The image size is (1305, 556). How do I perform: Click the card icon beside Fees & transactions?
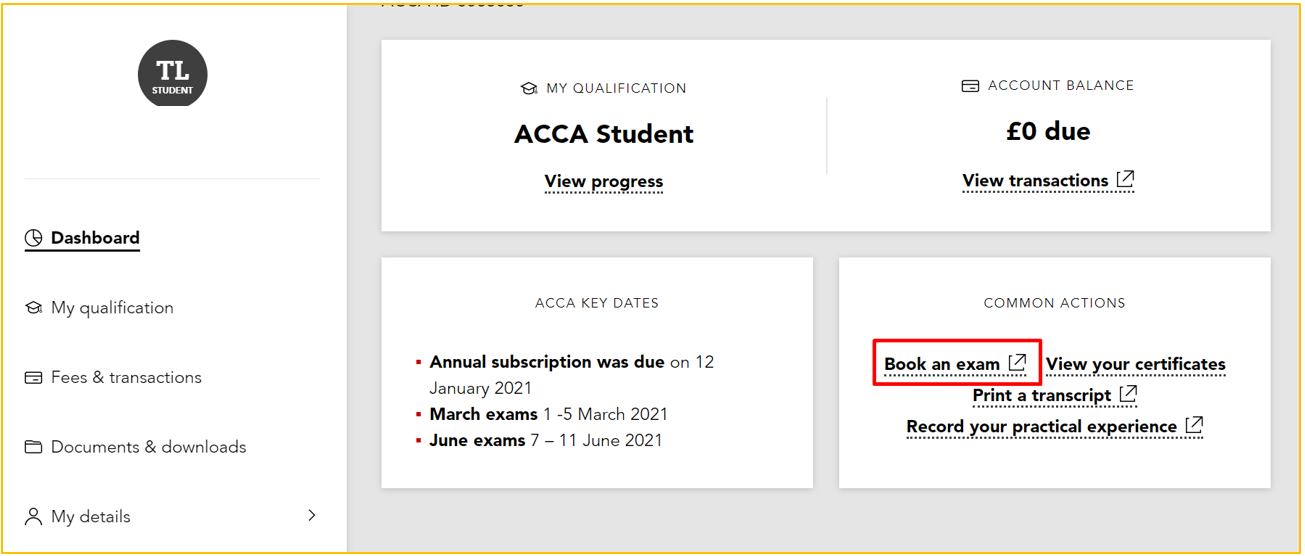pos(34,378)
